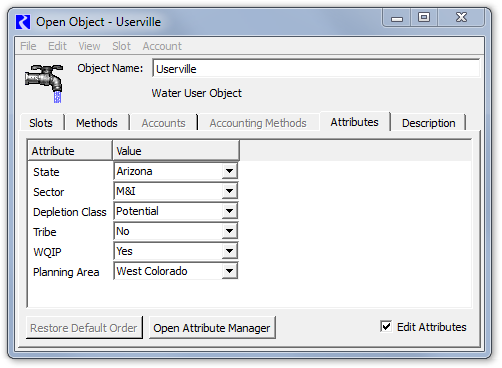Open the Edit menu

pos(57,46)
